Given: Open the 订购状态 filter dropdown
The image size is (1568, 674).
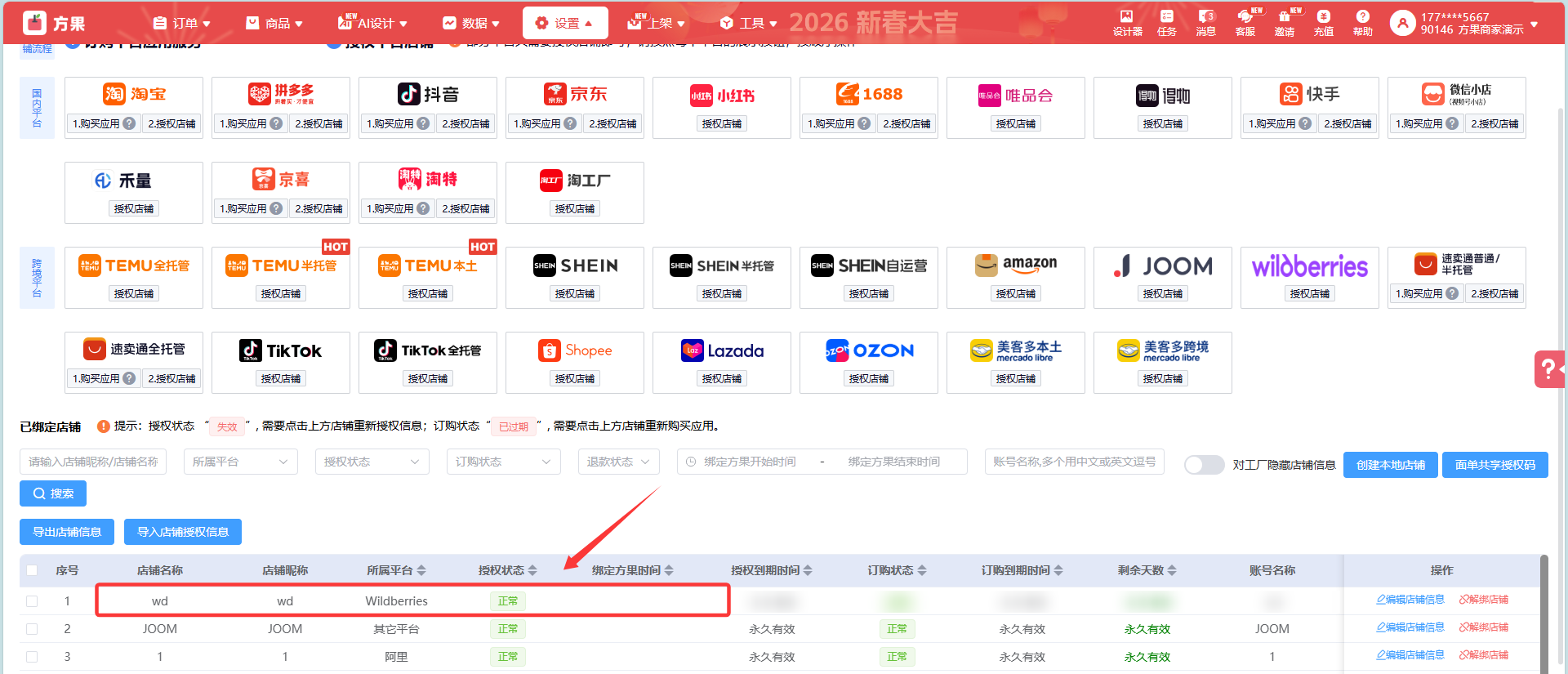Looking at the screenshot, I should (x=504, y=462).
